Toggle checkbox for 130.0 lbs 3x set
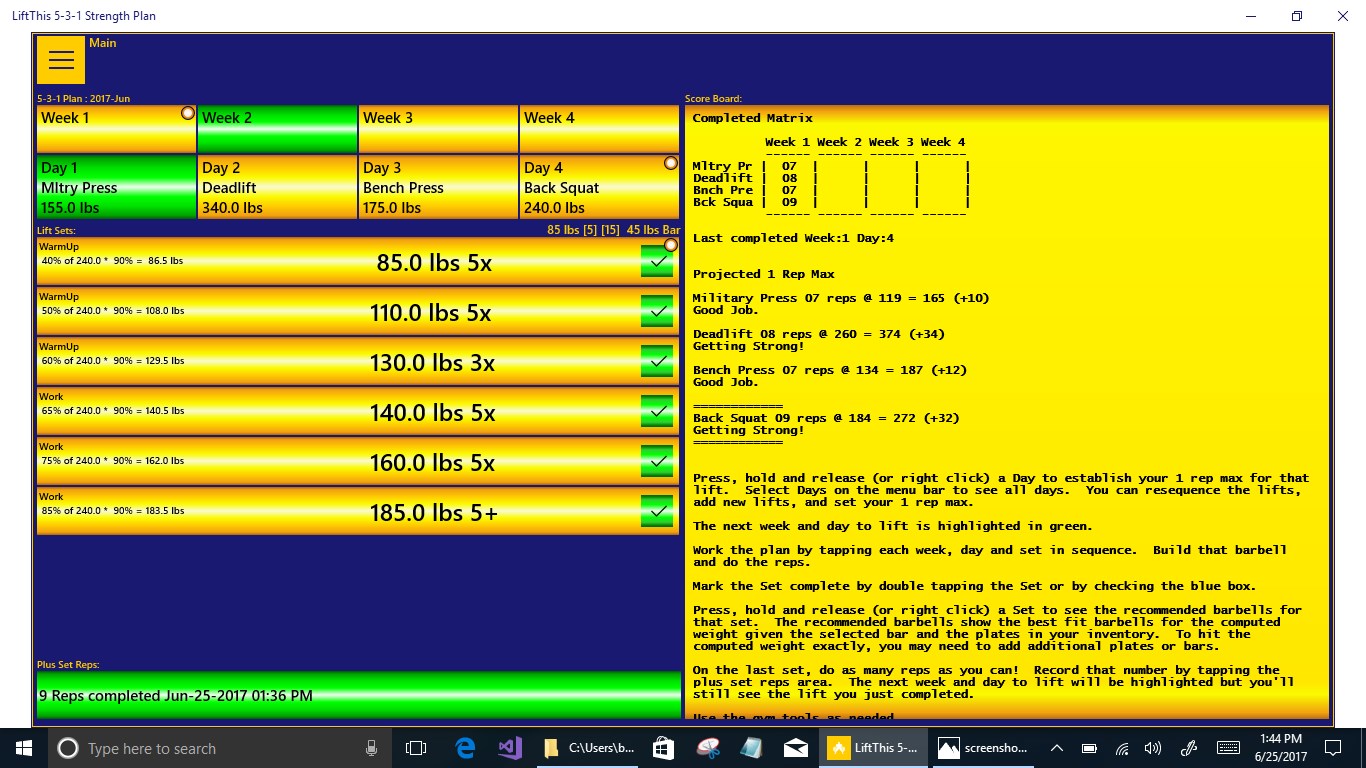Image resolution: width=1366 pixels, height=768 pixels. click(657, 362)
